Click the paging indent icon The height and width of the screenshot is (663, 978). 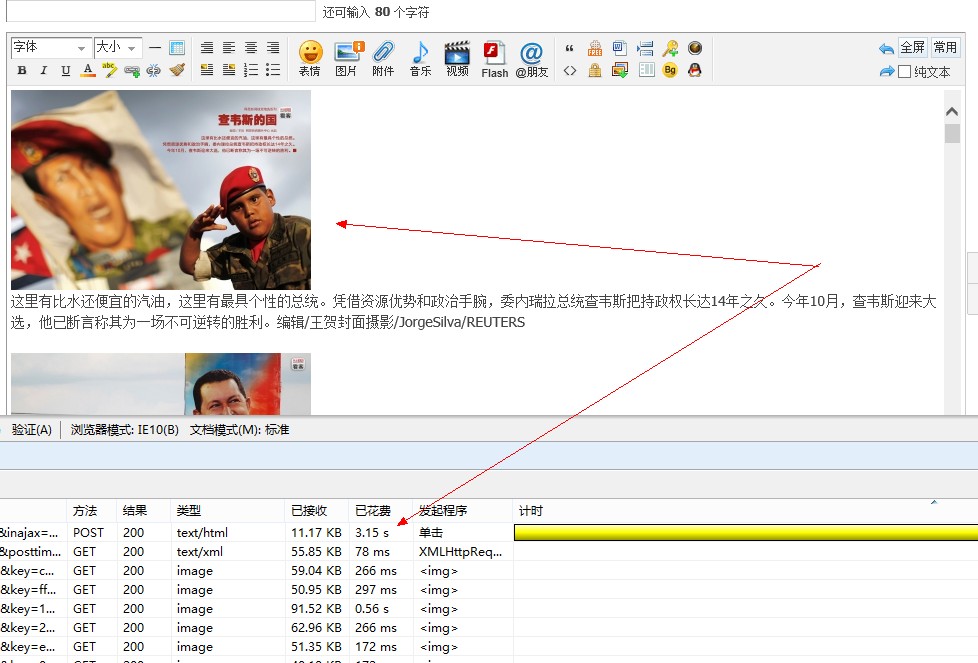point(645,48)
